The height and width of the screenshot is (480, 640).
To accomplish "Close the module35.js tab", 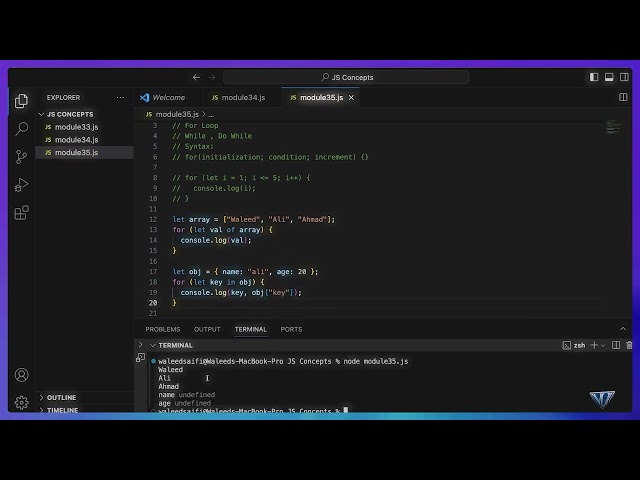I will pos(351,98).
